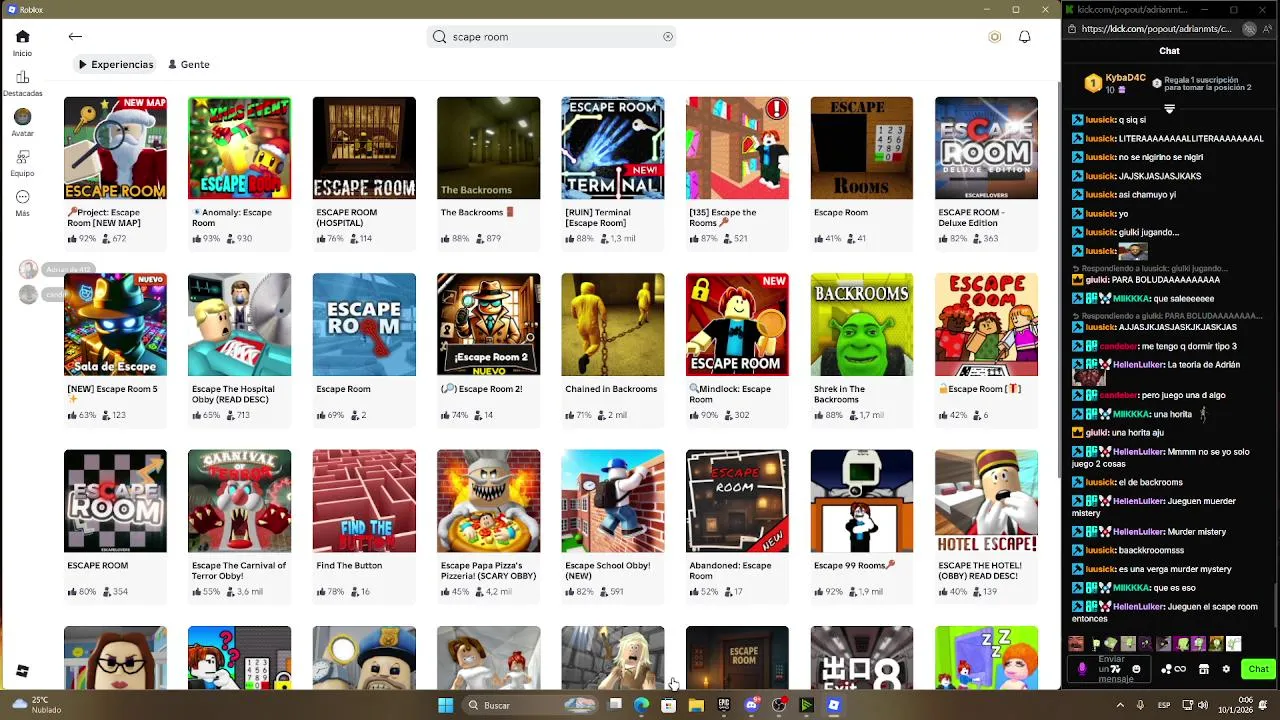The height and width of the screenshot is (720, 1280).
Task: Open Kick chat settings gear
Action: click(x=1226, y=669)
